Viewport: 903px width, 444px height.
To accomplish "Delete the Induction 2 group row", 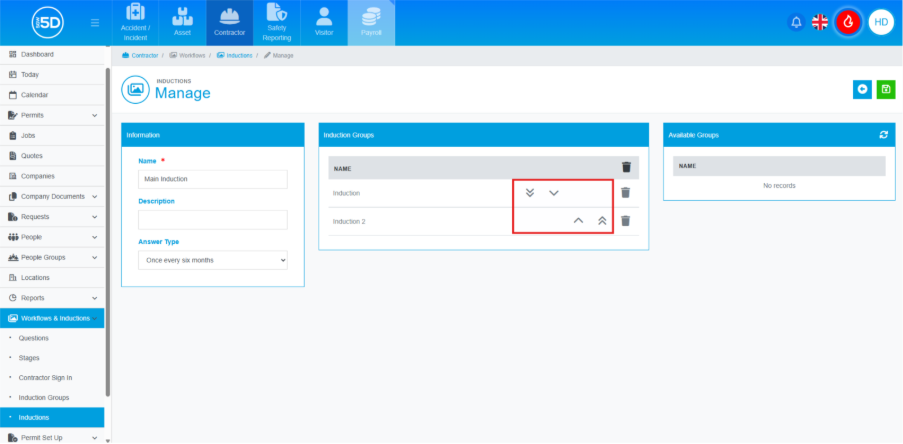I will point(625,221).
